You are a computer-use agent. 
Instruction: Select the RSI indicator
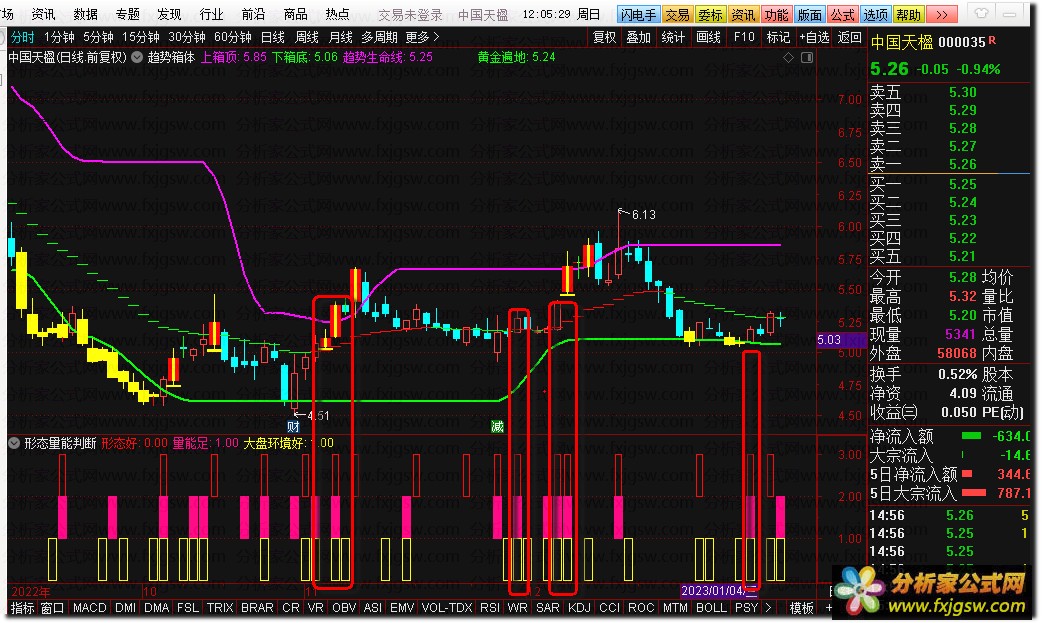[490, 608]
